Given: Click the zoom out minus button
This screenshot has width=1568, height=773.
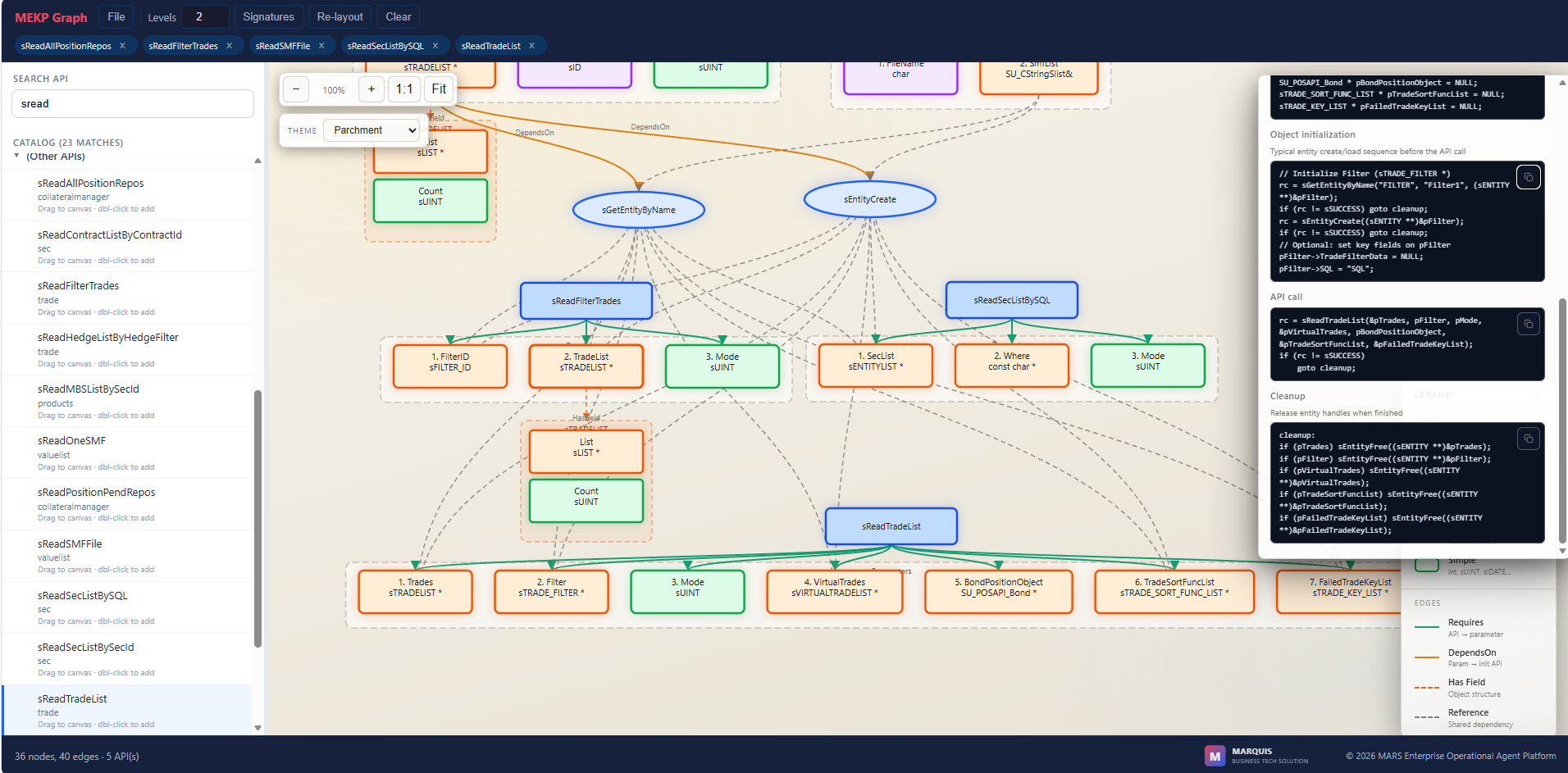Looking at the screenshot, I should point(296,89).
